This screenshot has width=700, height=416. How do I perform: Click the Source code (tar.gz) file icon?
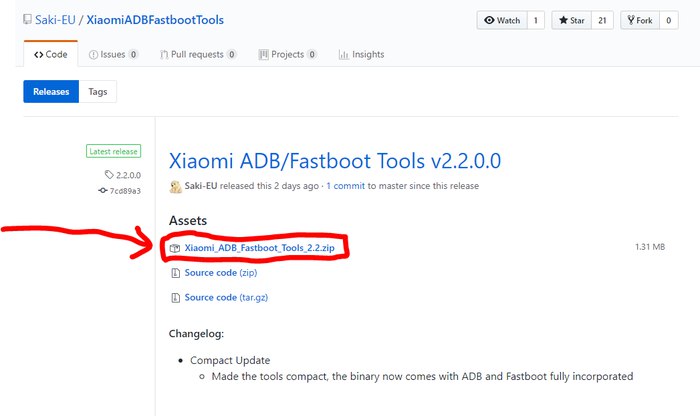click(x=176, y=297)
